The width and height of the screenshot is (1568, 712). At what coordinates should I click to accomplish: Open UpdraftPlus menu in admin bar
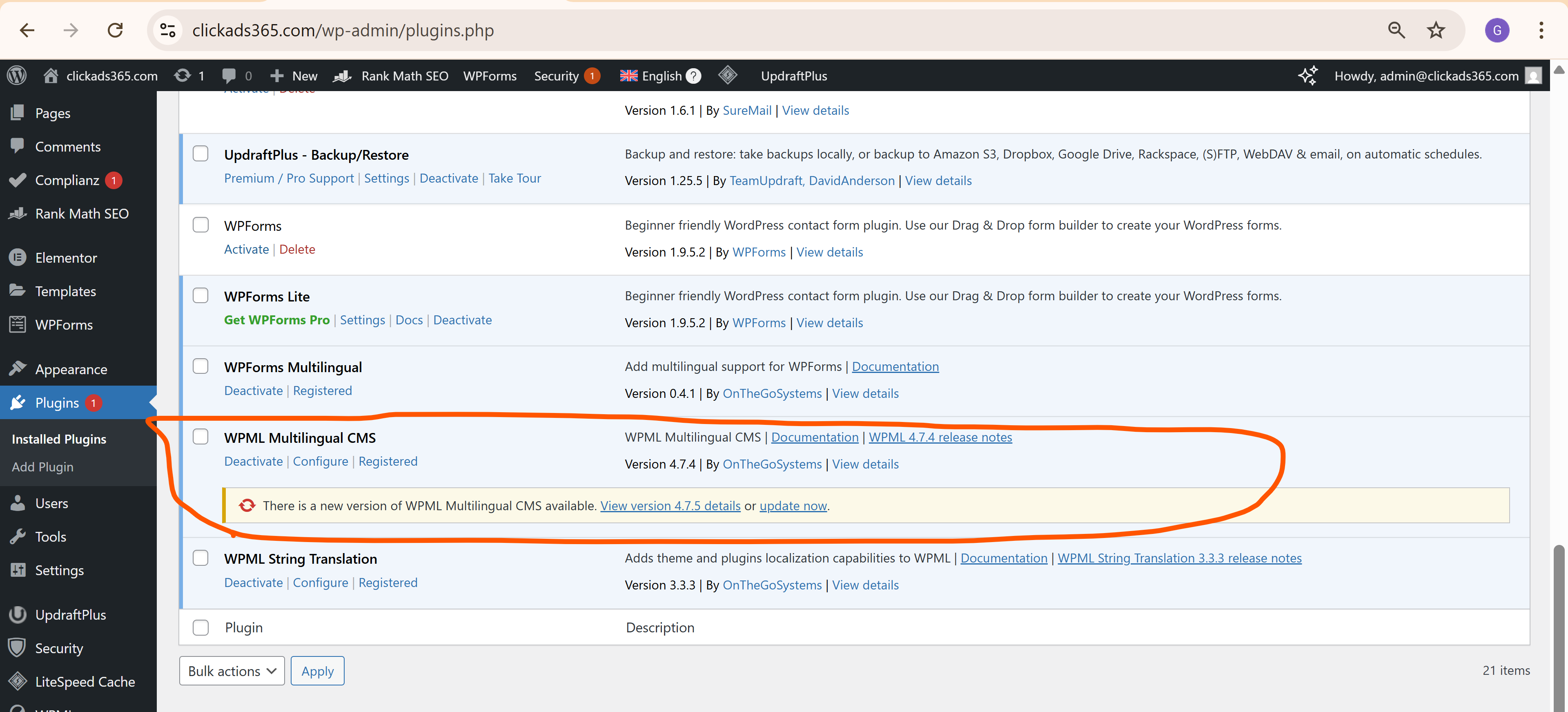[794, 76]
